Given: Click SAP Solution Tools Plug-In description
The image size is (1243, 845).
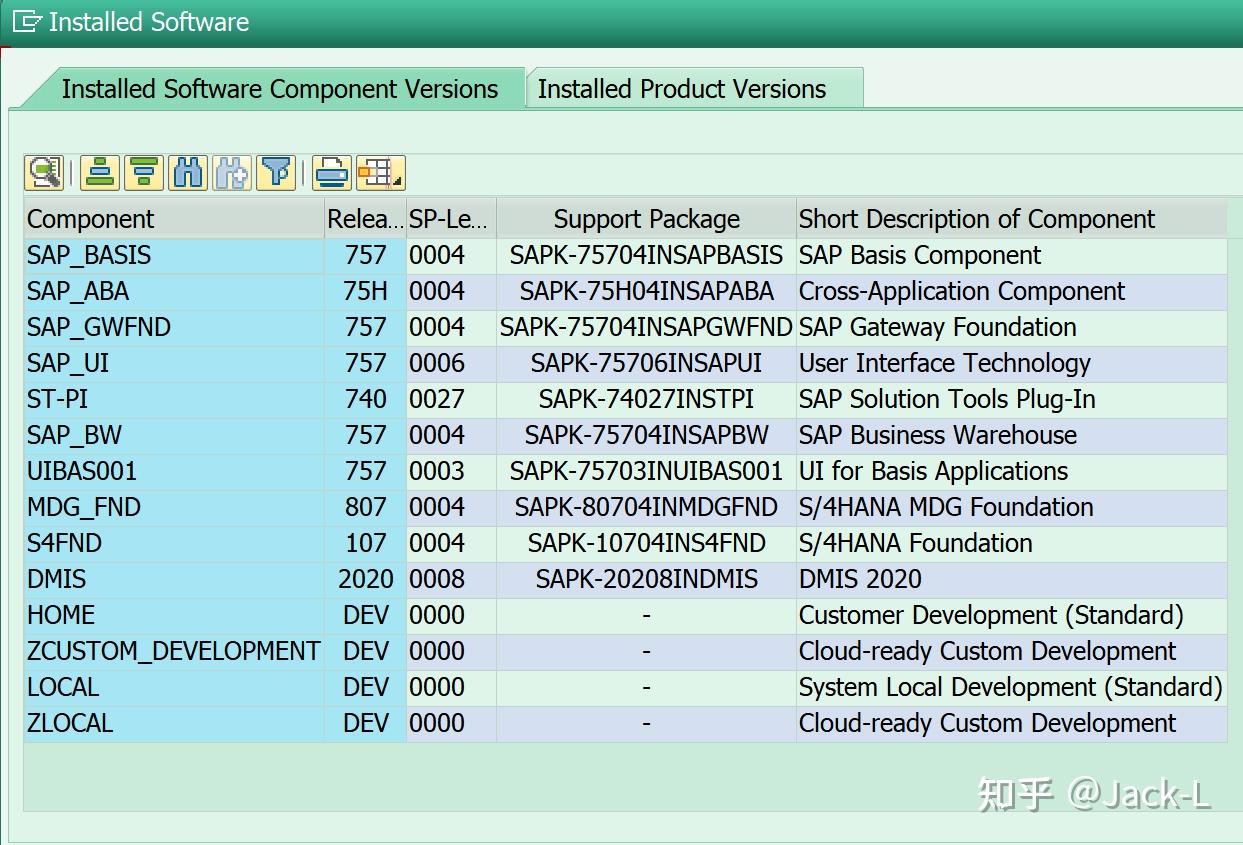Looking at the screenshot, I should coord(1011,399).
